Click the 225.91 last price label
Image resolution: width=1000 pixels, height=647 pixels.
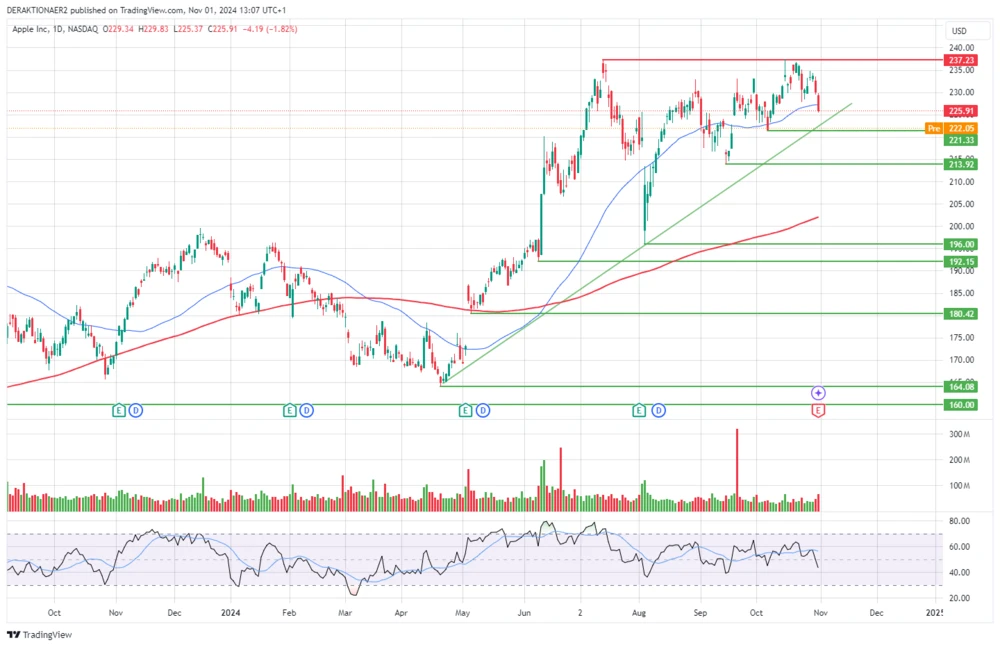pyautogui.click(x=959, y=110)
